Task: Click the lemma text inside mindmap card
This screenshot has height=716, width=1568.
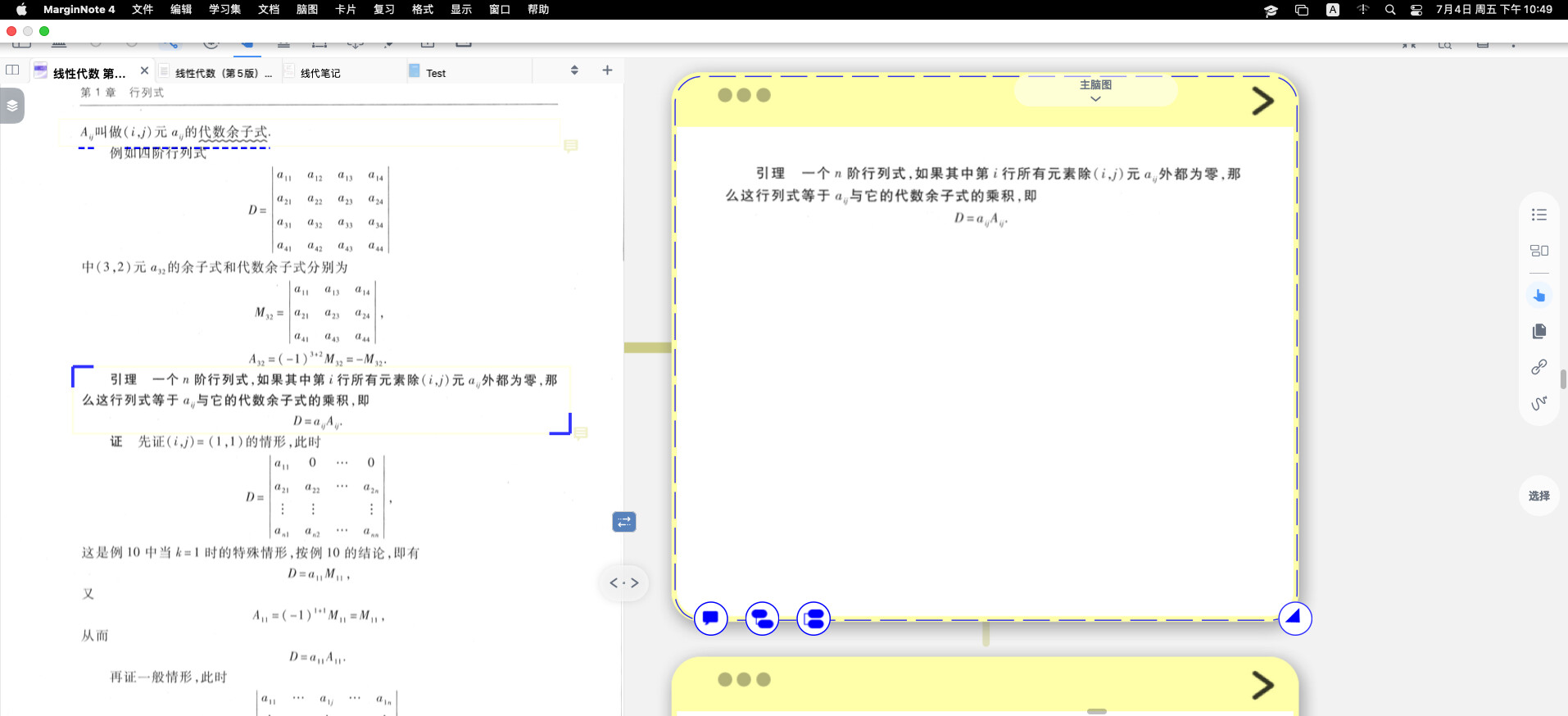Action: click(x=982, y=195)
